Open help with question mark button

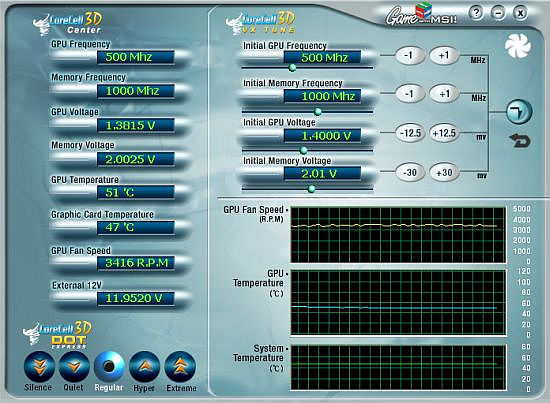(476, 13)
